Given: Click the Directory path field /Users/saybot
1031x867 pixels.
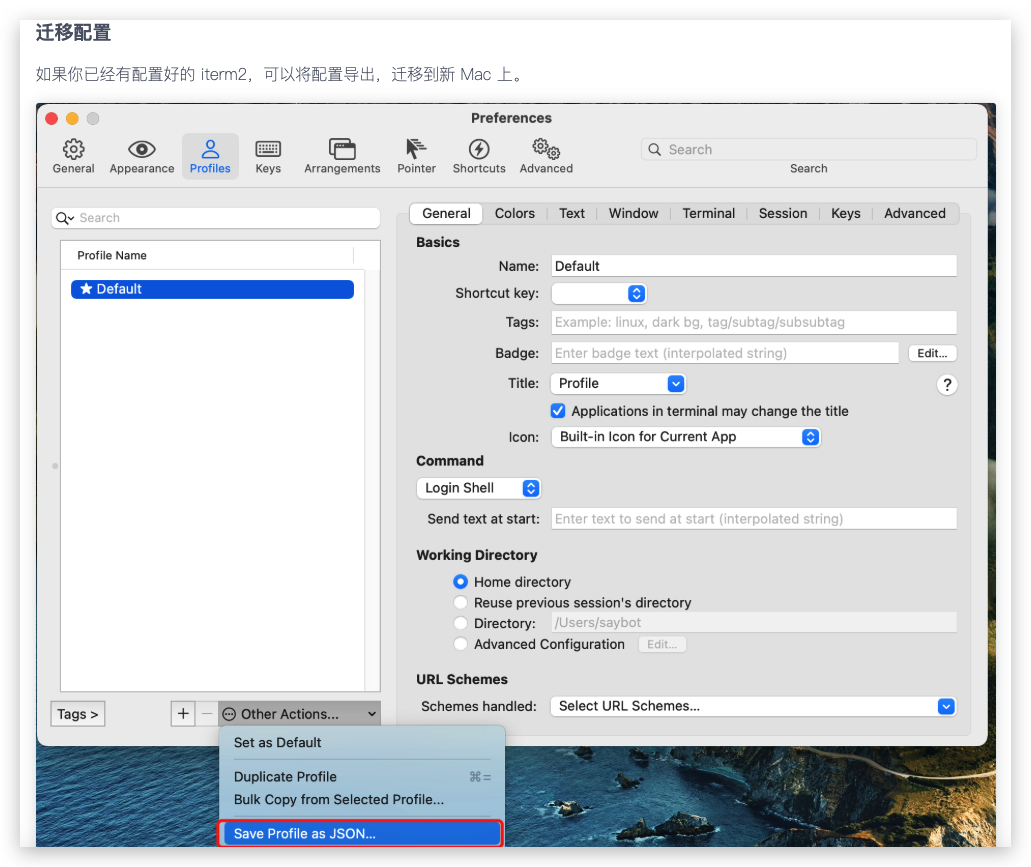Looking at the screenshot, I should [x=754, y=622].
